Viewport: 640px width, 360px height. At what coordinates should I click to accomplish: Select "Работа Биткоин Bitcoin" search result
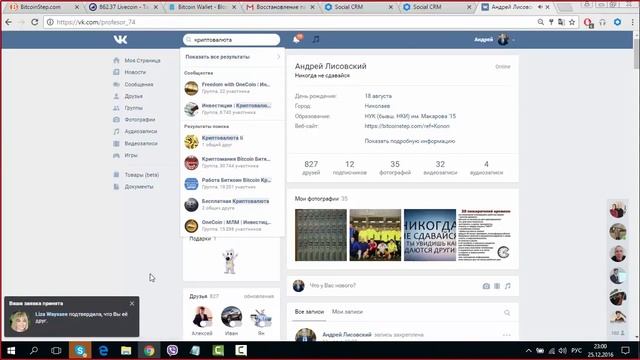[x=232, y=184]
